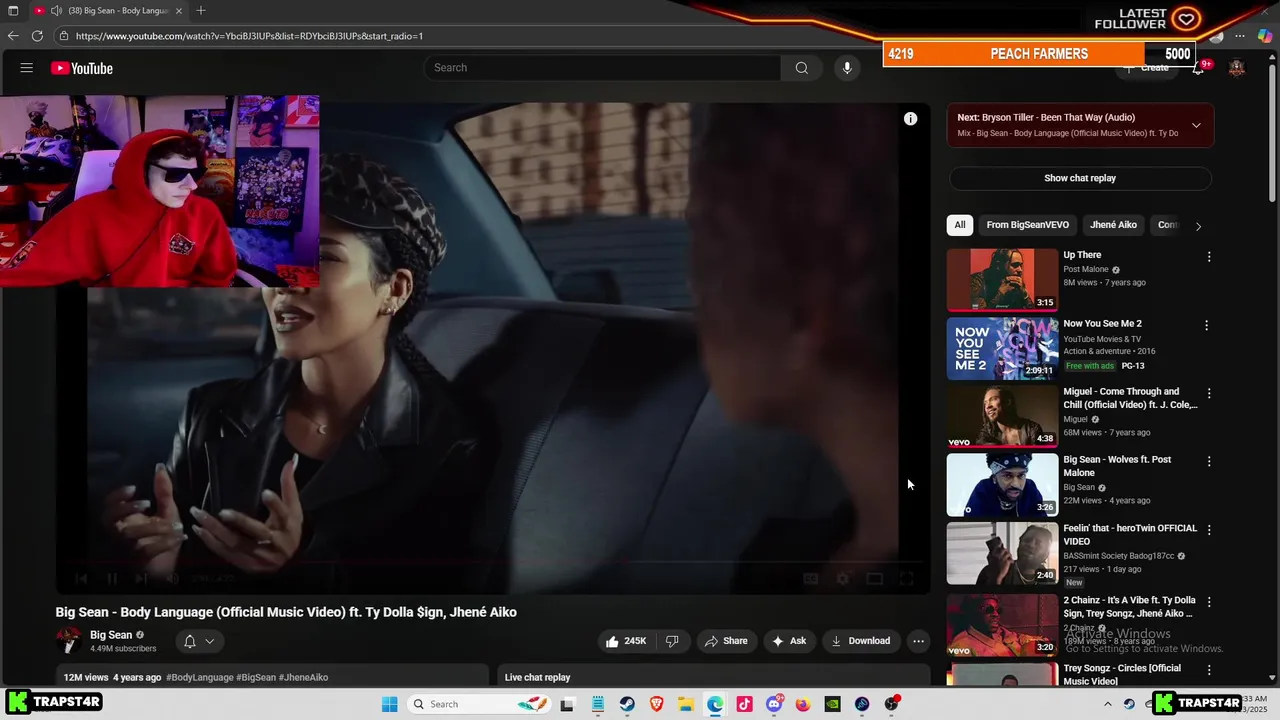Click the browser address bar URL

(x=249, y=36)
